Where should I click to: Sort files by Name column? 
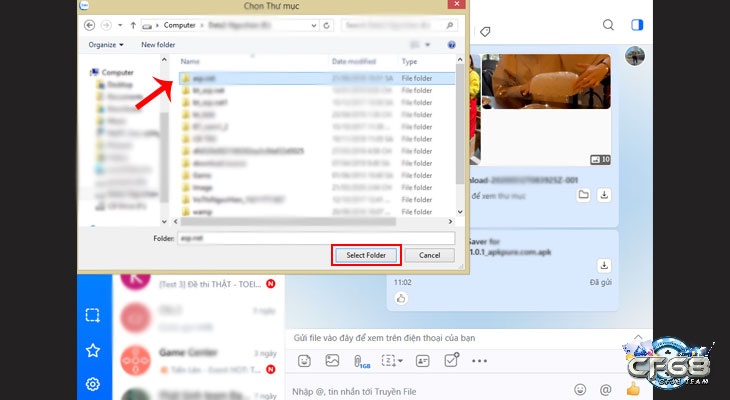(190, 61)
